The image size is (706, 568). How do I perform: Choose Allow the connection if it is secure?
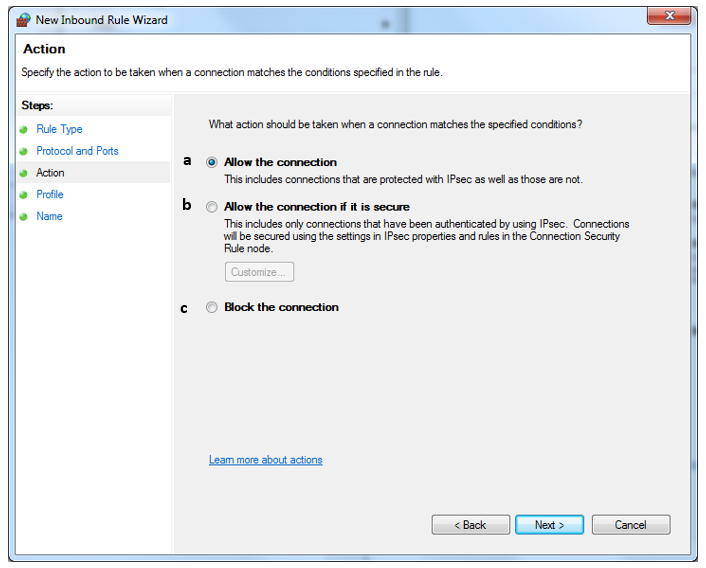pyautogui.click(x=211, y=207)
